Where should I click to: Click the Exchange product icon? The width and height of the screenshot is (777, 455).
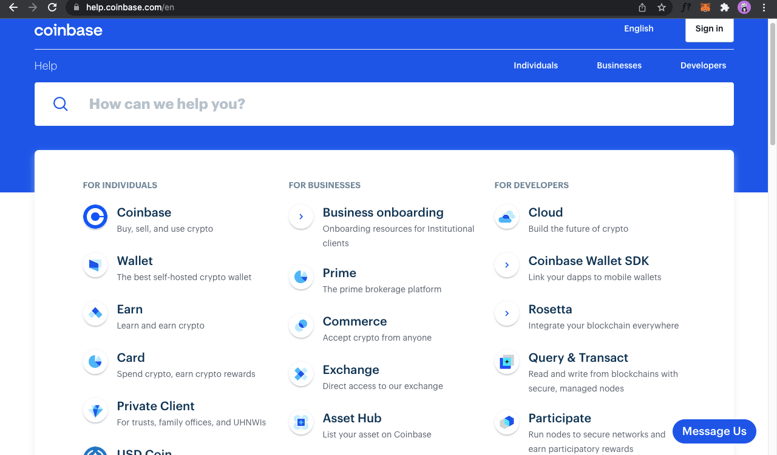(x=301, y=374)
